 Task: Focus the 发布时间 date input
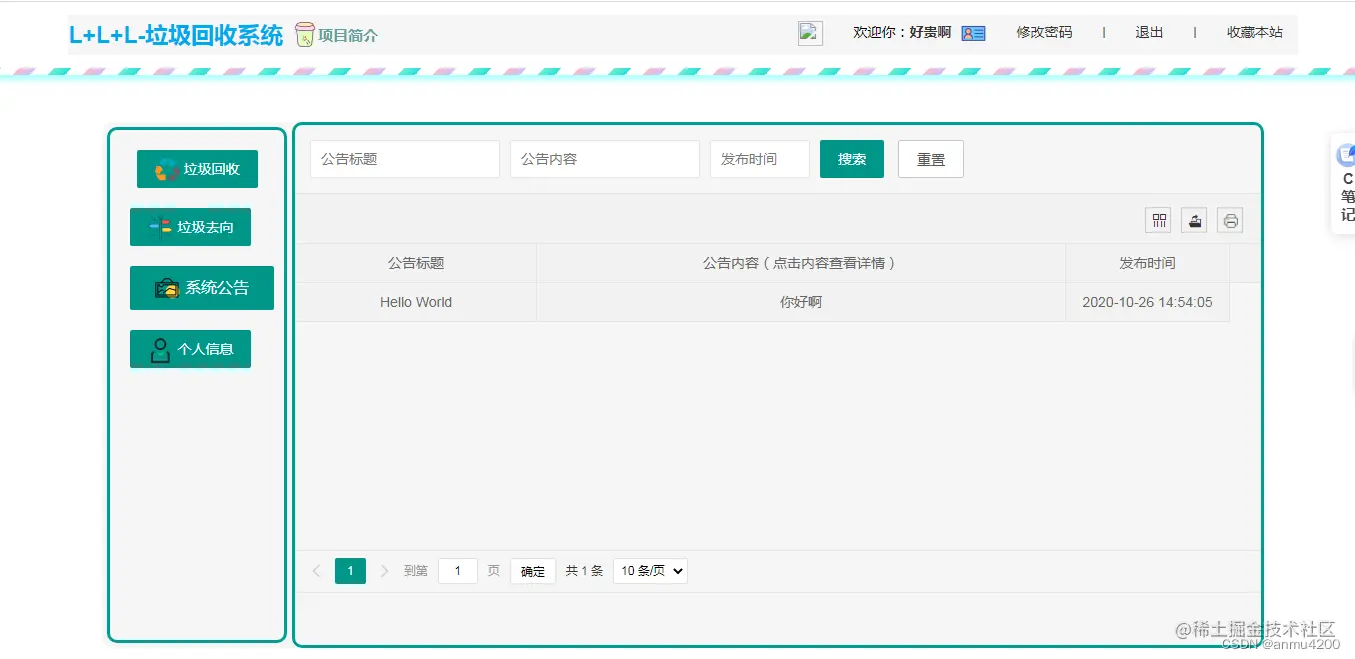(x=760, y=159)
